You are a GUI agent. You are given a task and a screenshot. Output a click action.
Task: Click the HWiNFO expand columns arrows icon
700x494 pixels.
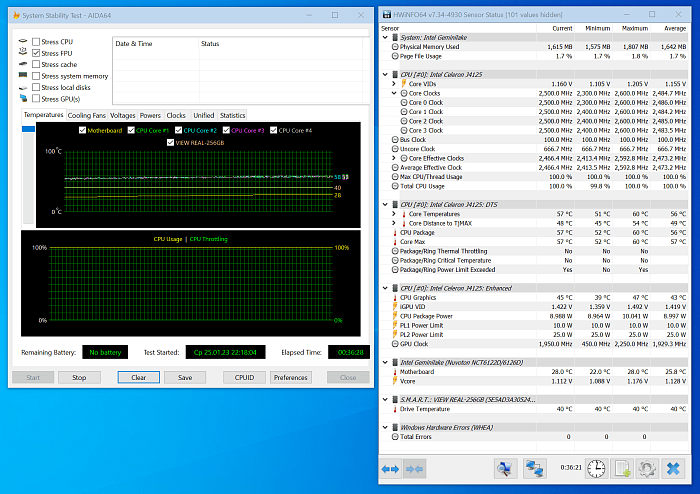(390, 469)
